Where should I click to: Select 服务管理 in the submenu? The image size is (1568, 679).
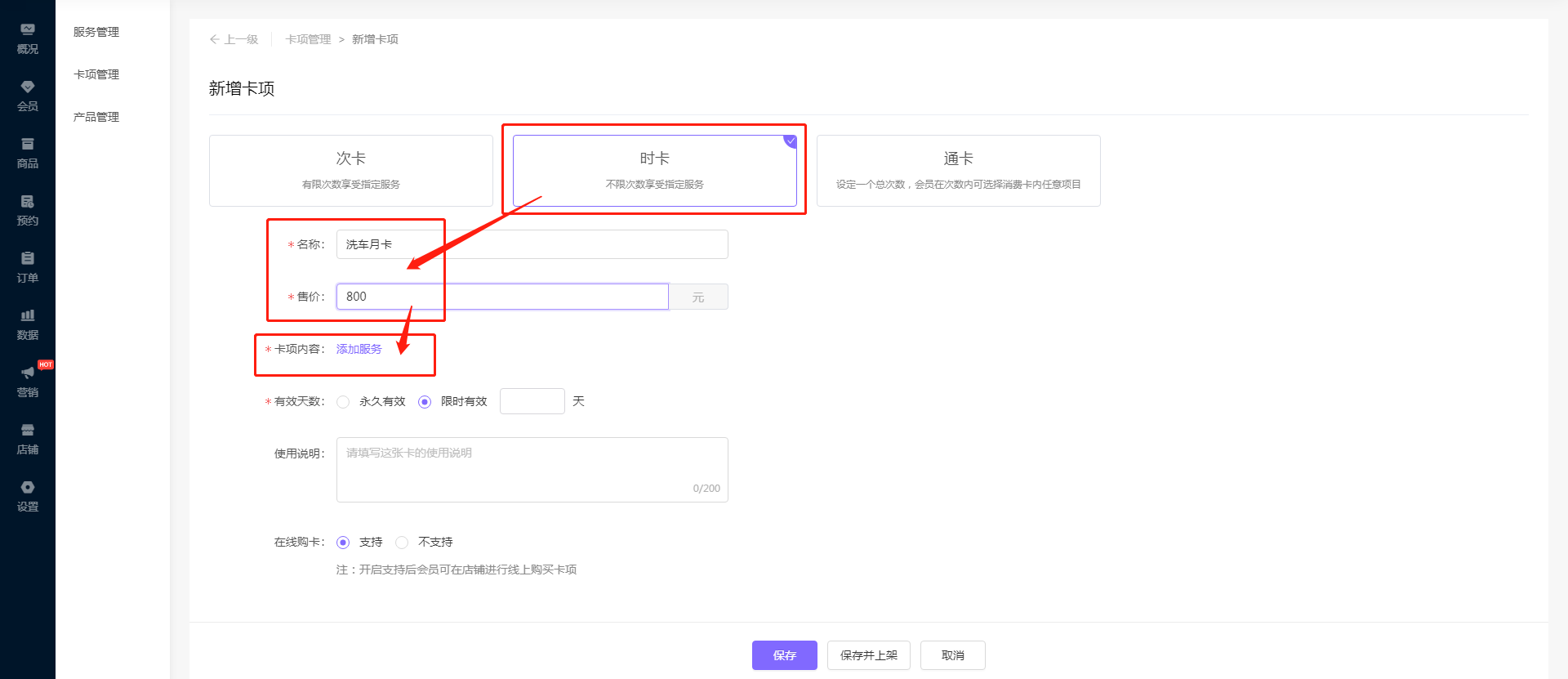point(96,32)
